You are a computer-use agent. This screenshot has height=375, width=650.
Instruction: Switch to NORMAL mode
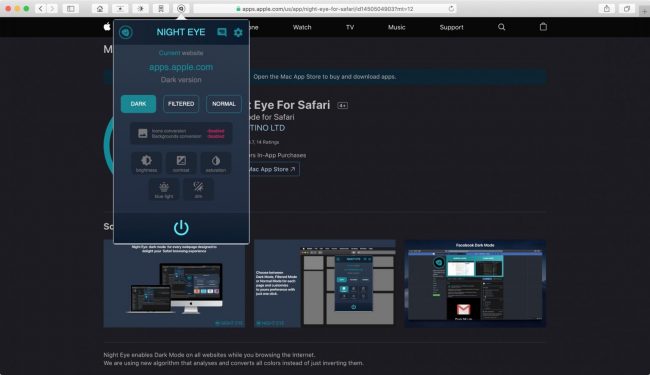point(224,104)
